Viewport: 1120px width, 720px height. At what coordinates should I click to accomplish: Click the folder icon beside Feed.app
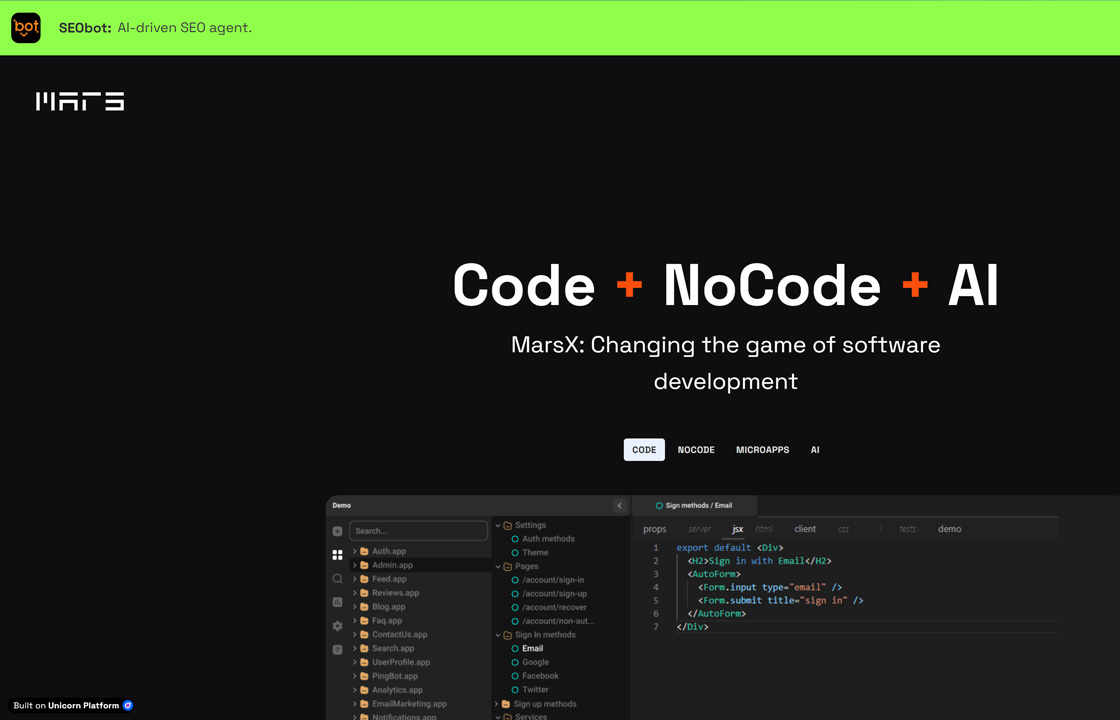364,579
